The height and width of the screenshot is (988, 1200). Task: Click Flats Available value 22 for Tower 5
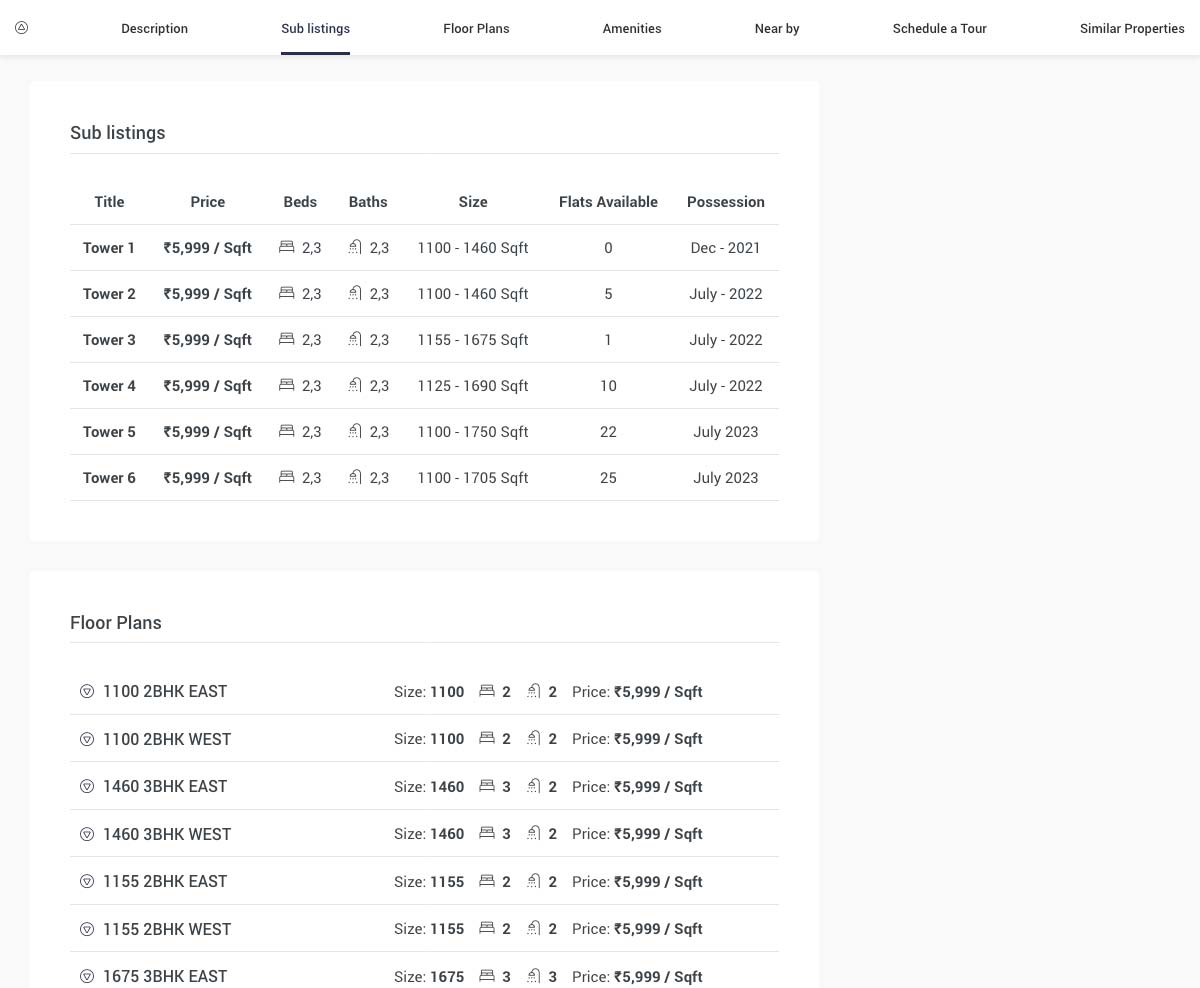608,432
